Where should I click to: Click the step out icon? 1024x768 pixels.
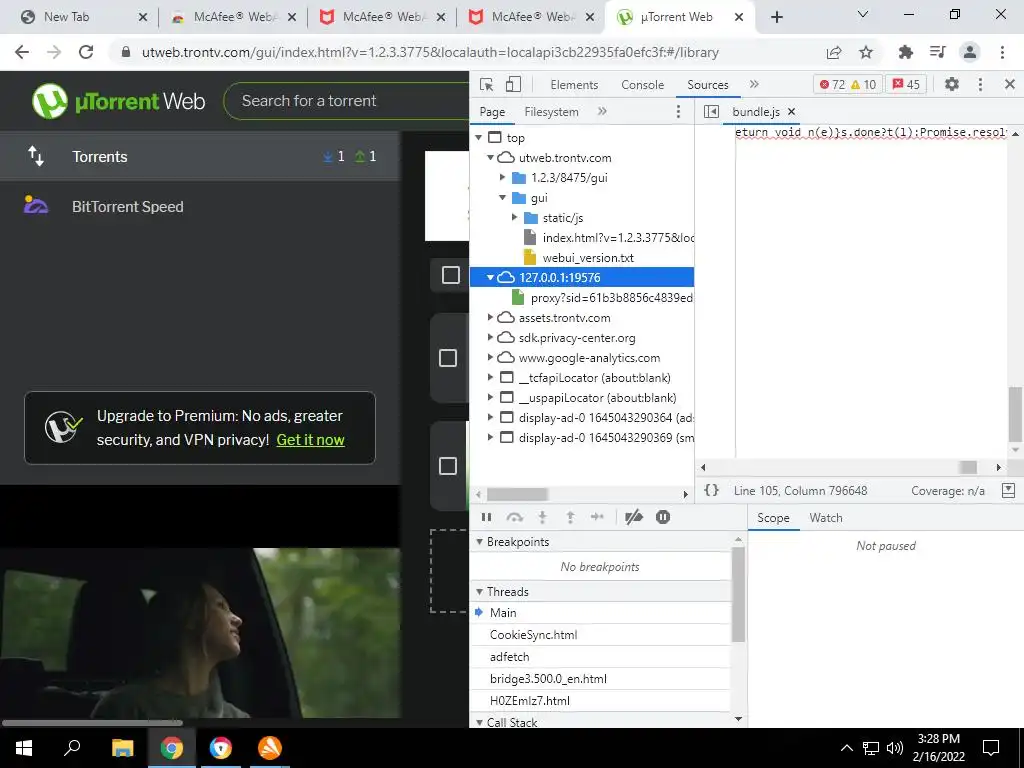pyautogui.click(x=570, y=517)
